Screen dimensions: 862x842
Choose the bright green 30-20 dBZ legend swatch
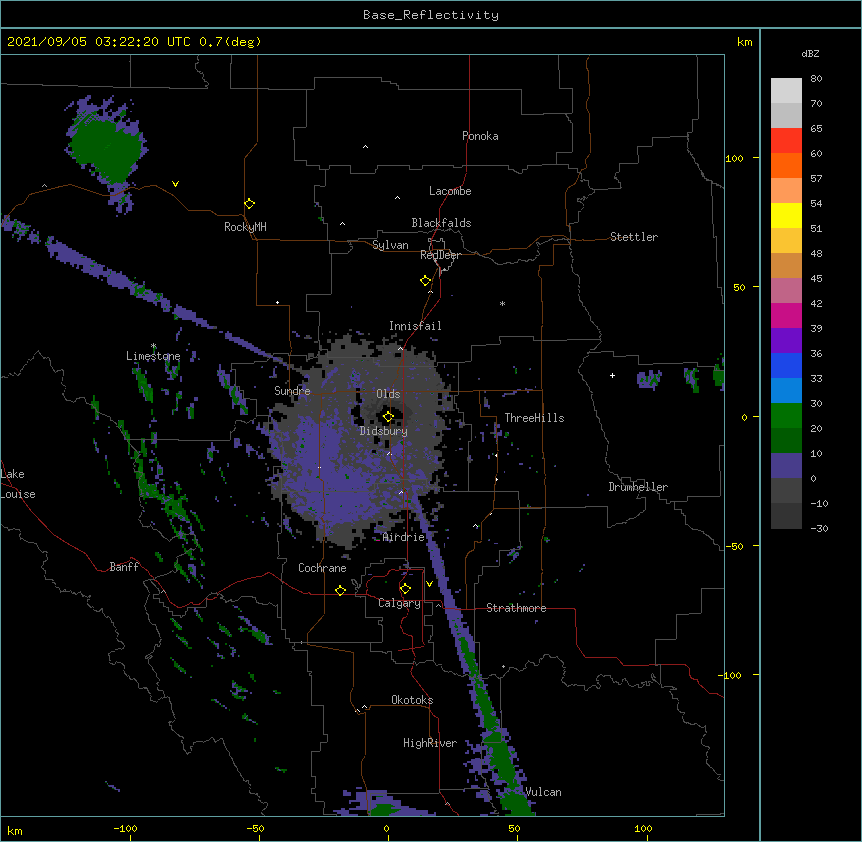point(786,416)
